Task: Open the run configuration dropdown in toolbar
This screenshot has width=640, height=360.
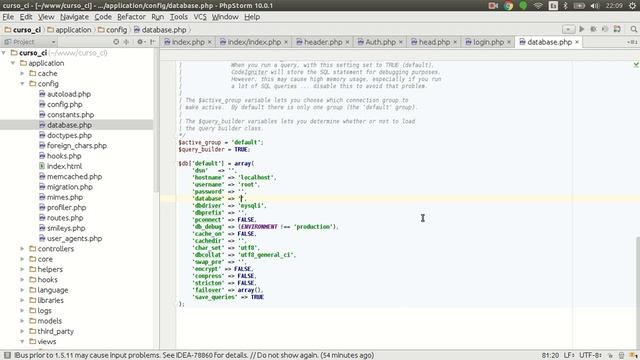Action: click(568, 29)
